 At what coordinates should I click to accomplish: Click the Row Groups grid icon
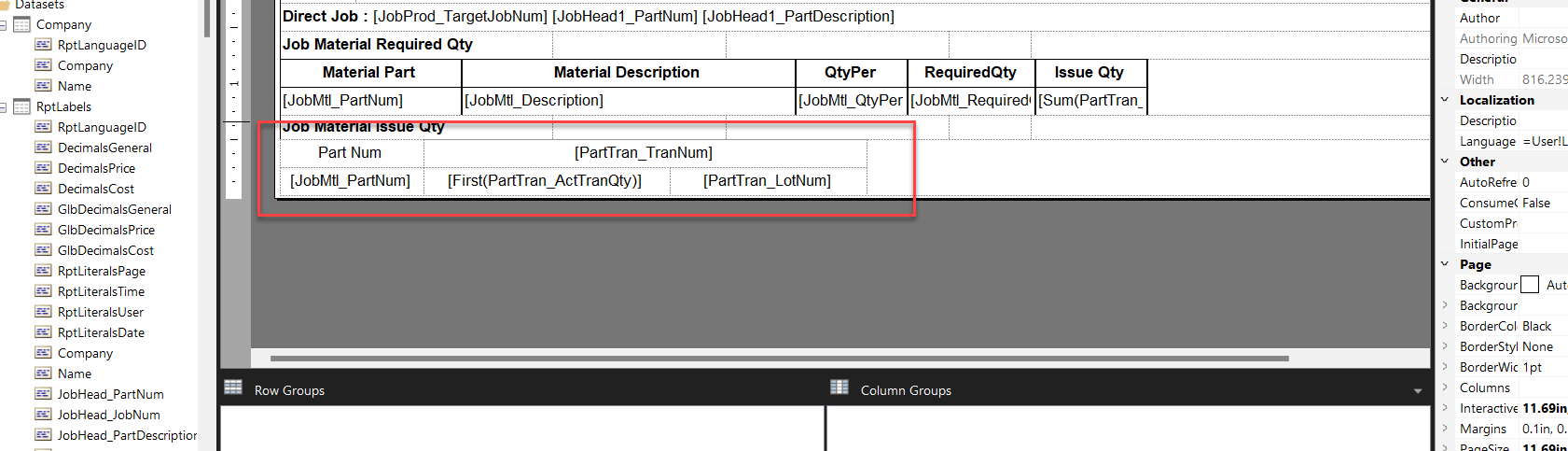point(233,388)
